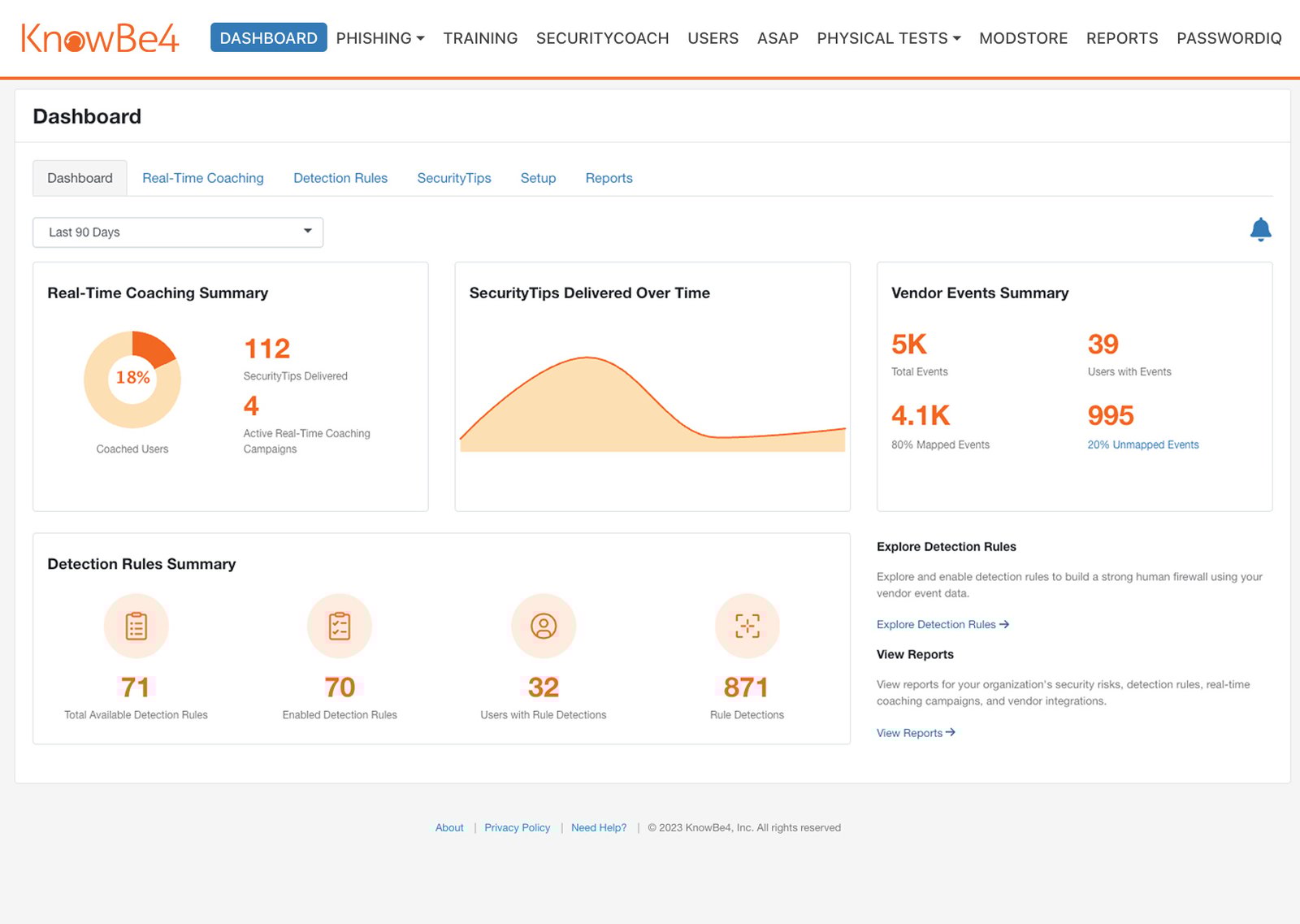
Task: Open the Privacy Policy link
Action: (517, 827)
